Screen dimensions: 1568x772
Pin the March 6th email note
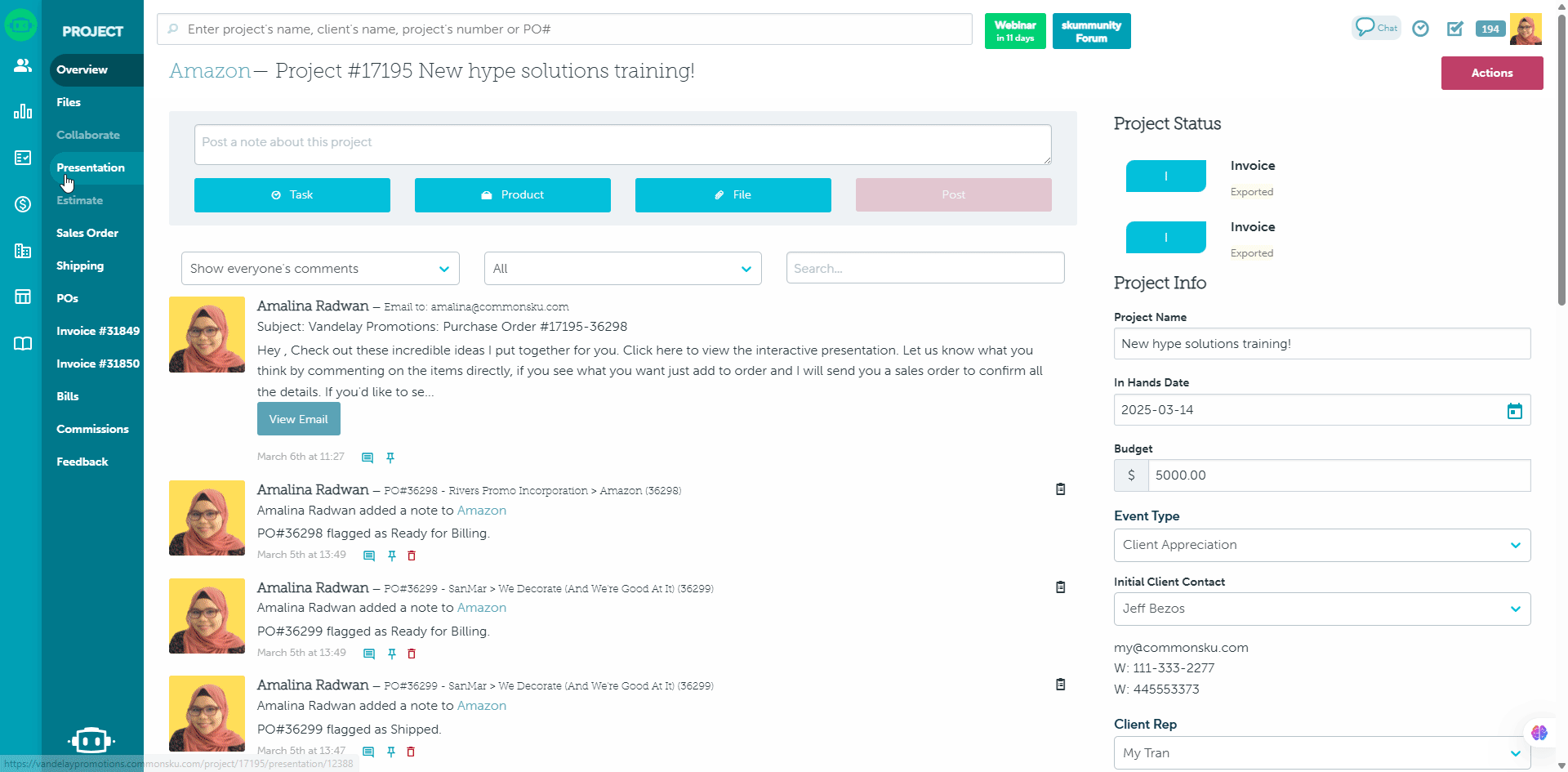point(390,457)
